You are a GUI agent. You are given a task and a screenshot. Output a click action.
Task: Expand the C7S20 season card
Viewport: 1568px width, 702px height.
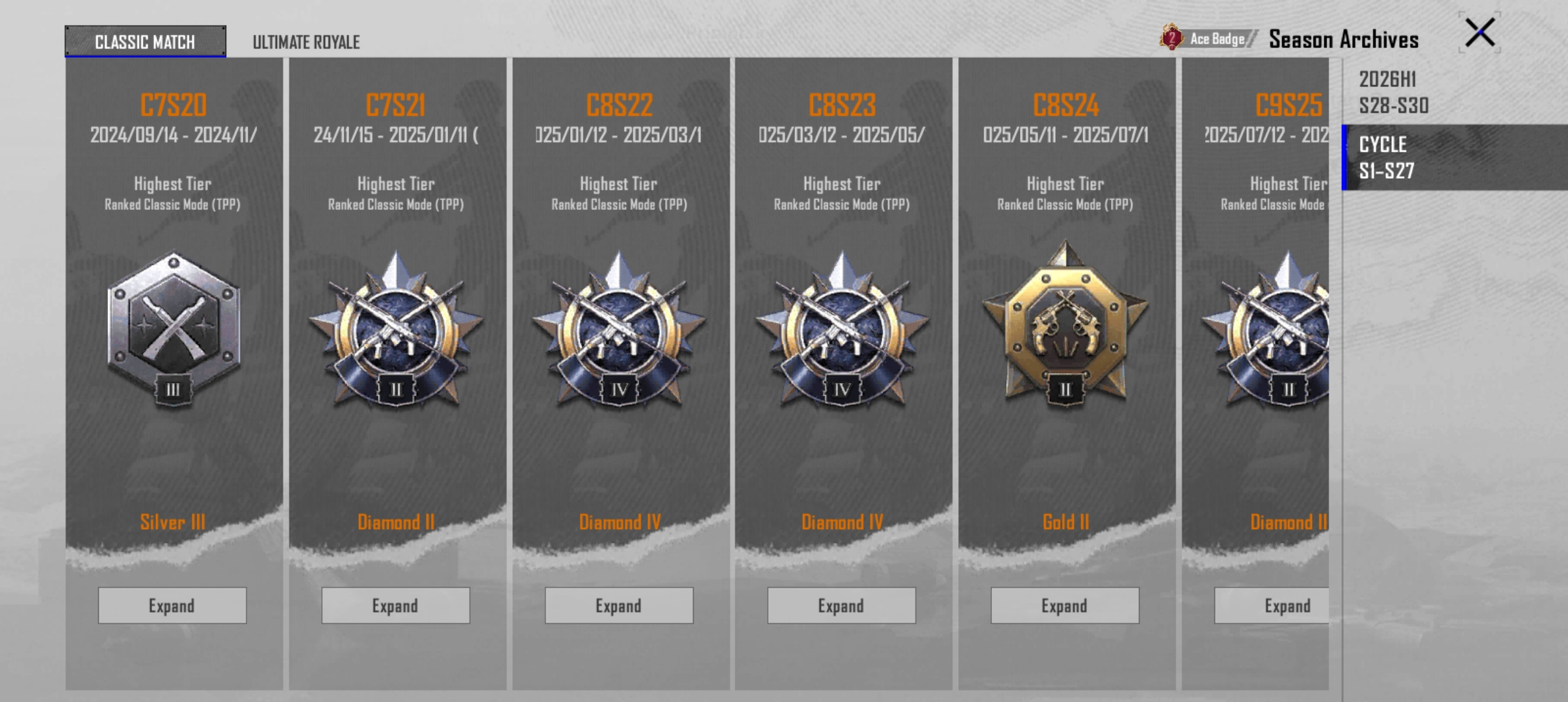tap(172, 605)
